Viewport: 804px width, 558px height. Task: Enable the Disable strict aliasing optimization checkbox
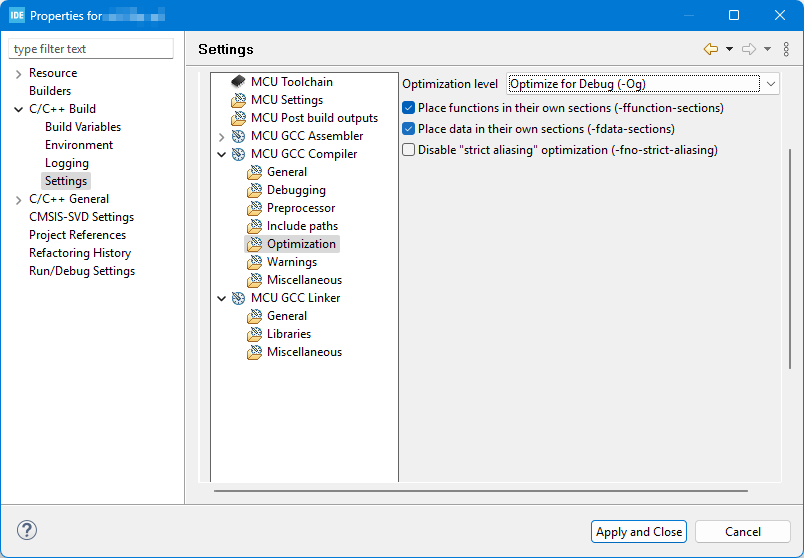tap(408, 150)
